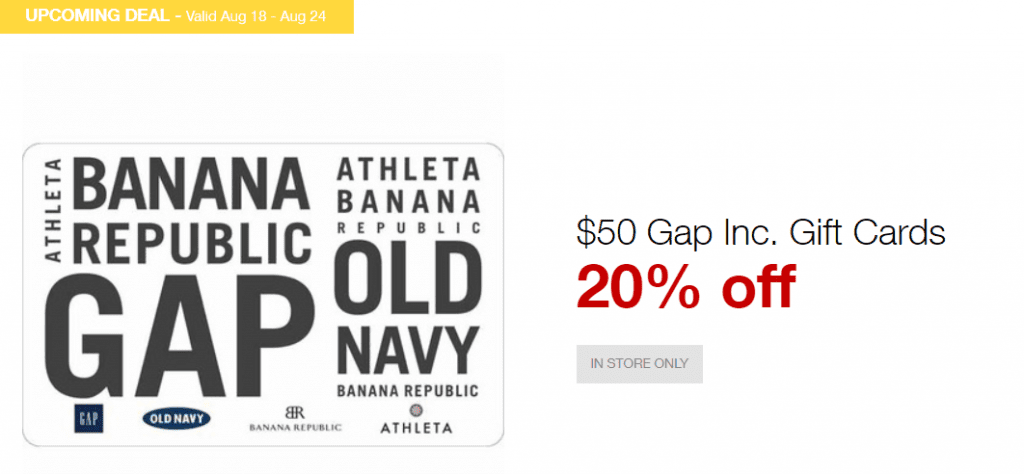The height and width of the screenshot is (474, 1024).
Task: Open the $50 Gap Inc. Gift Cards title
Action: pyautogui.click(x=761, y=233)
